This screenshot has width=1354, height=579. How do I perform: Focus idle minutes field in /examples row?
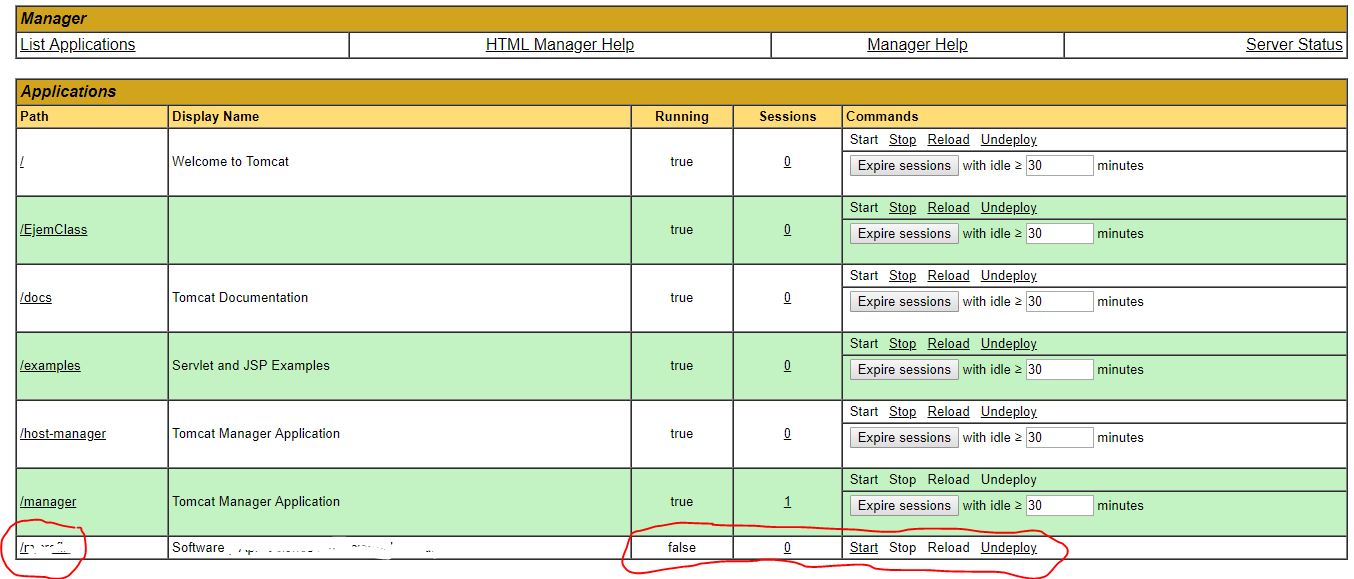click(x=1059, y=370)
